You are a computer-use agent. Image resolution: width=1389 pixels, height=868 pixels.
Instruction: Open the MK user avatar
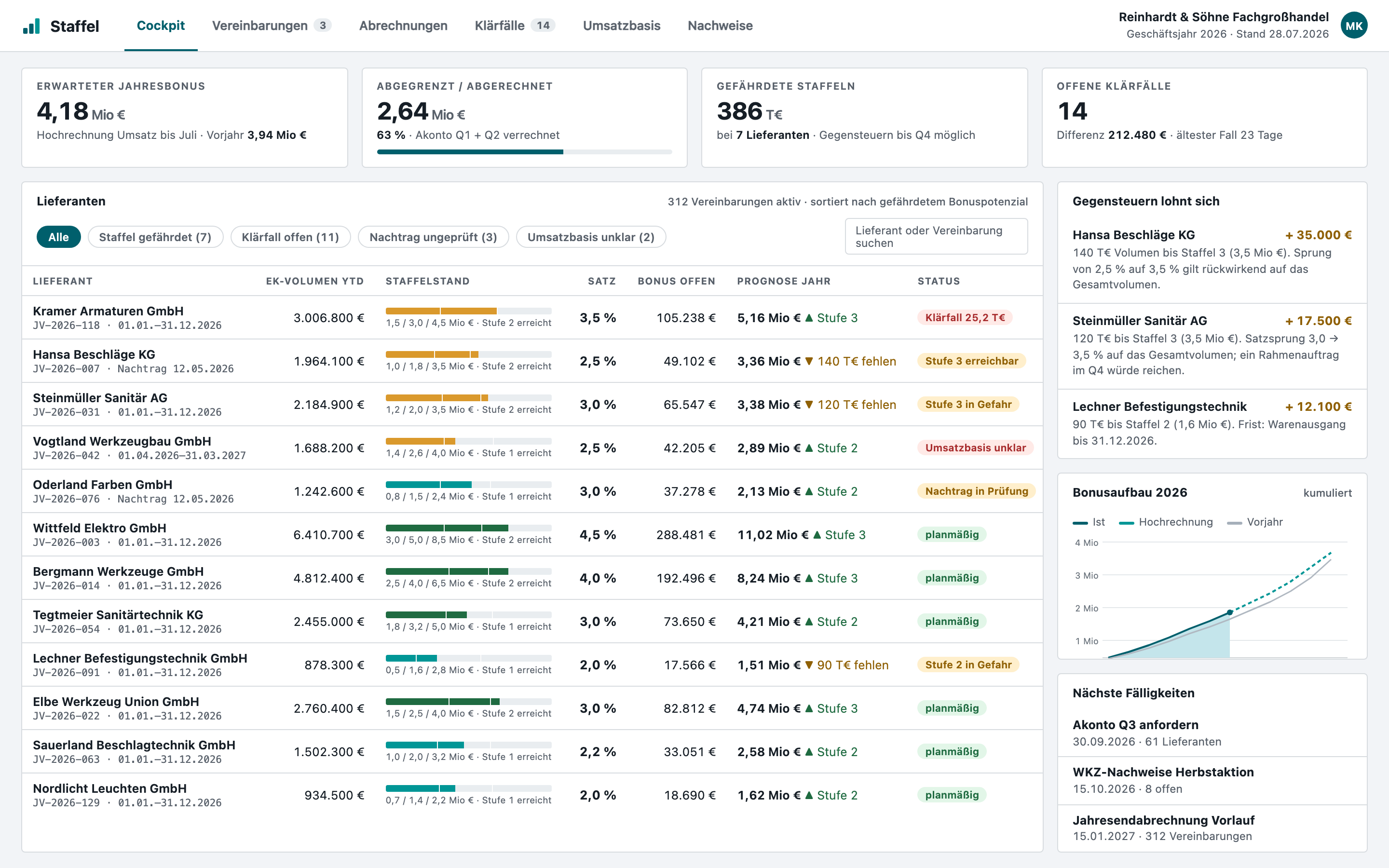point(1354,26)
